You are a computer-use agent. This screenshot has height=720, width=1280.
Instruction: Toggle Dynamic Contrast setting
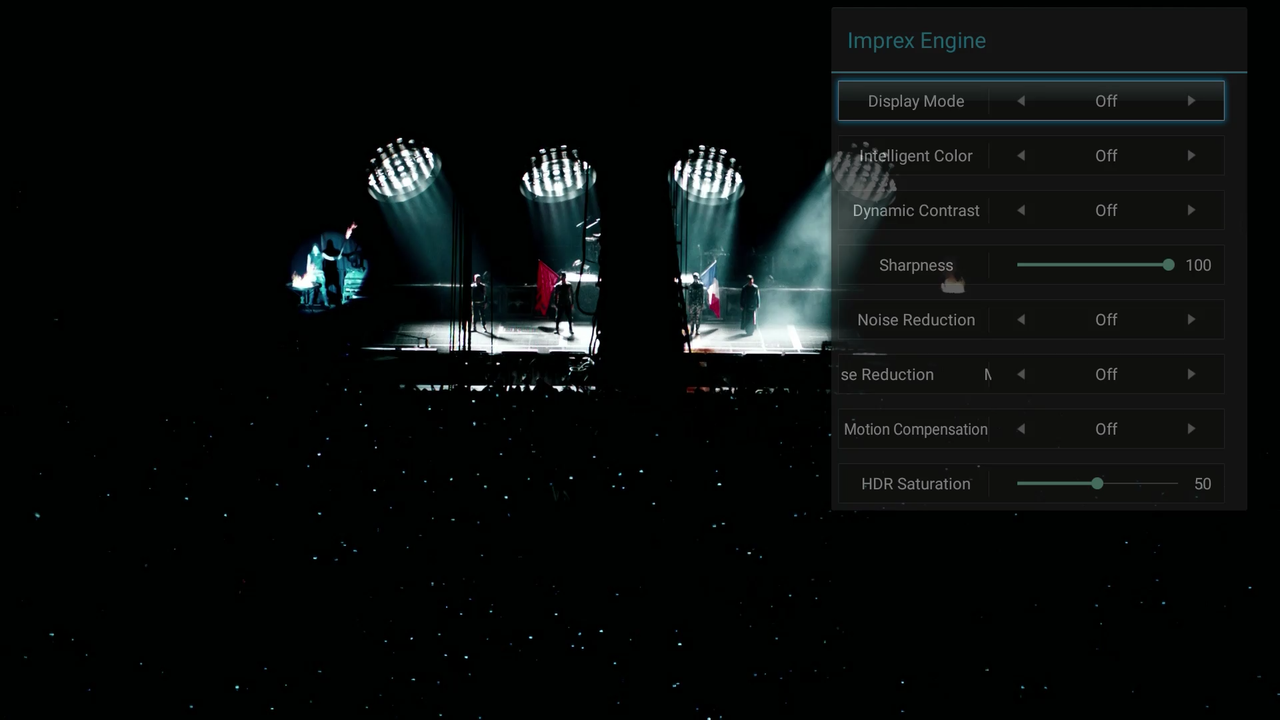click(x=1106, y=210)
